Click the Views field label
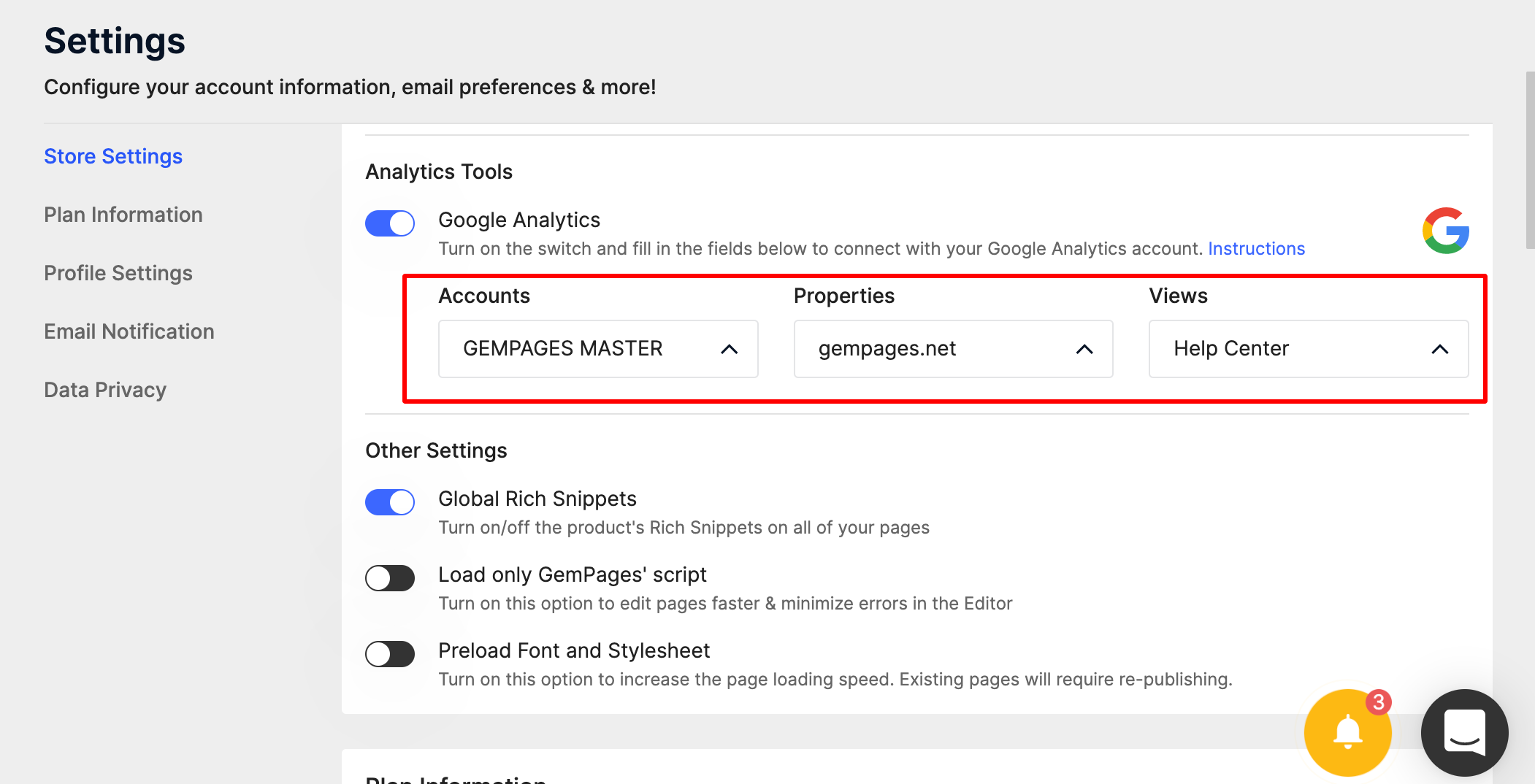The image size is (1535, 784). point(1178,296)
